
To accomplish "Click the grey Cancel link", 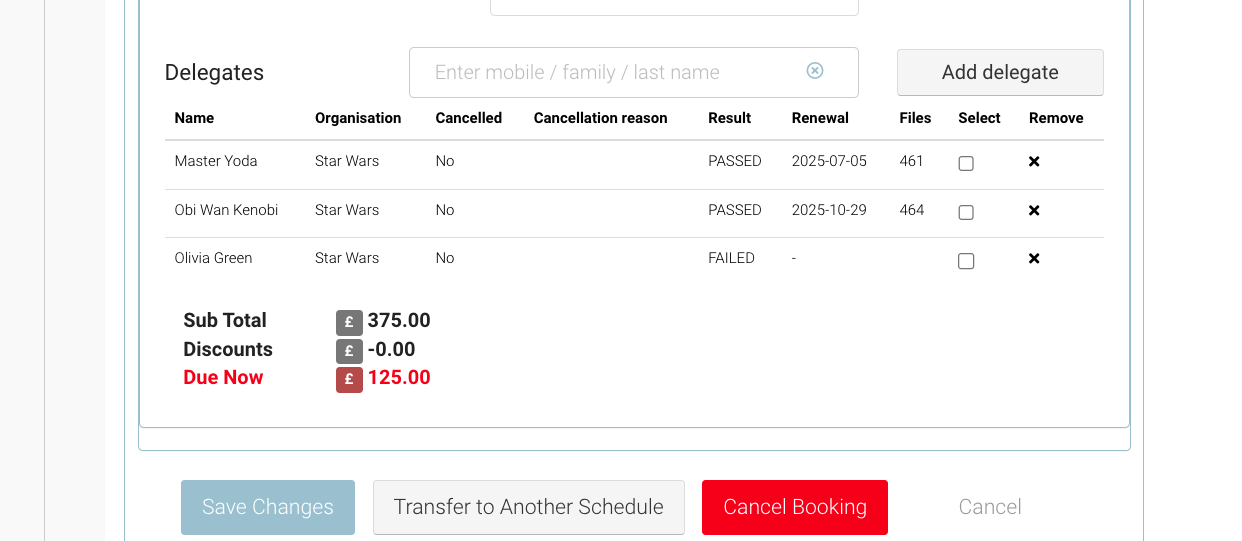I will (990, 507).
